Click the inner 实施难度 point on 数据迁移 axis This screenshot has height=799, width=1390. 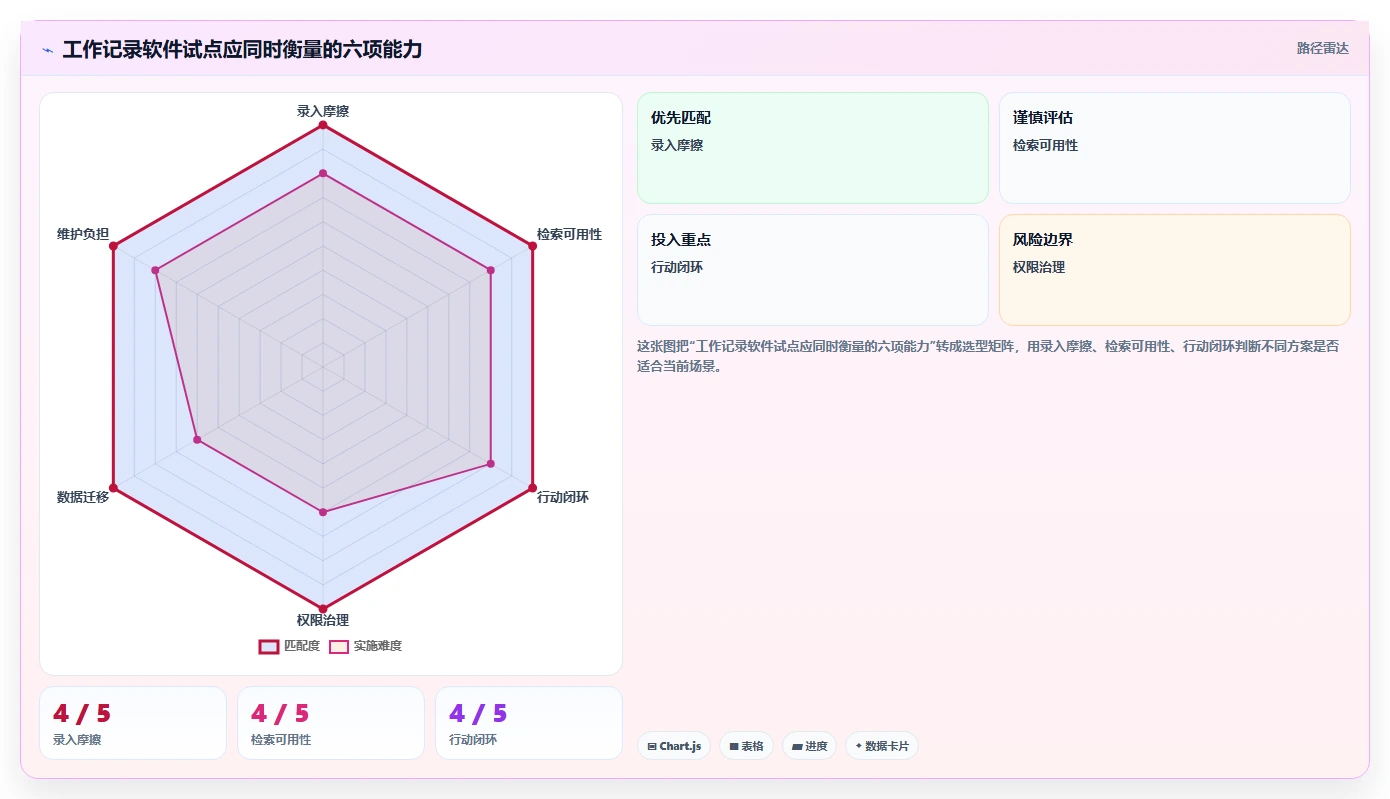197,439
